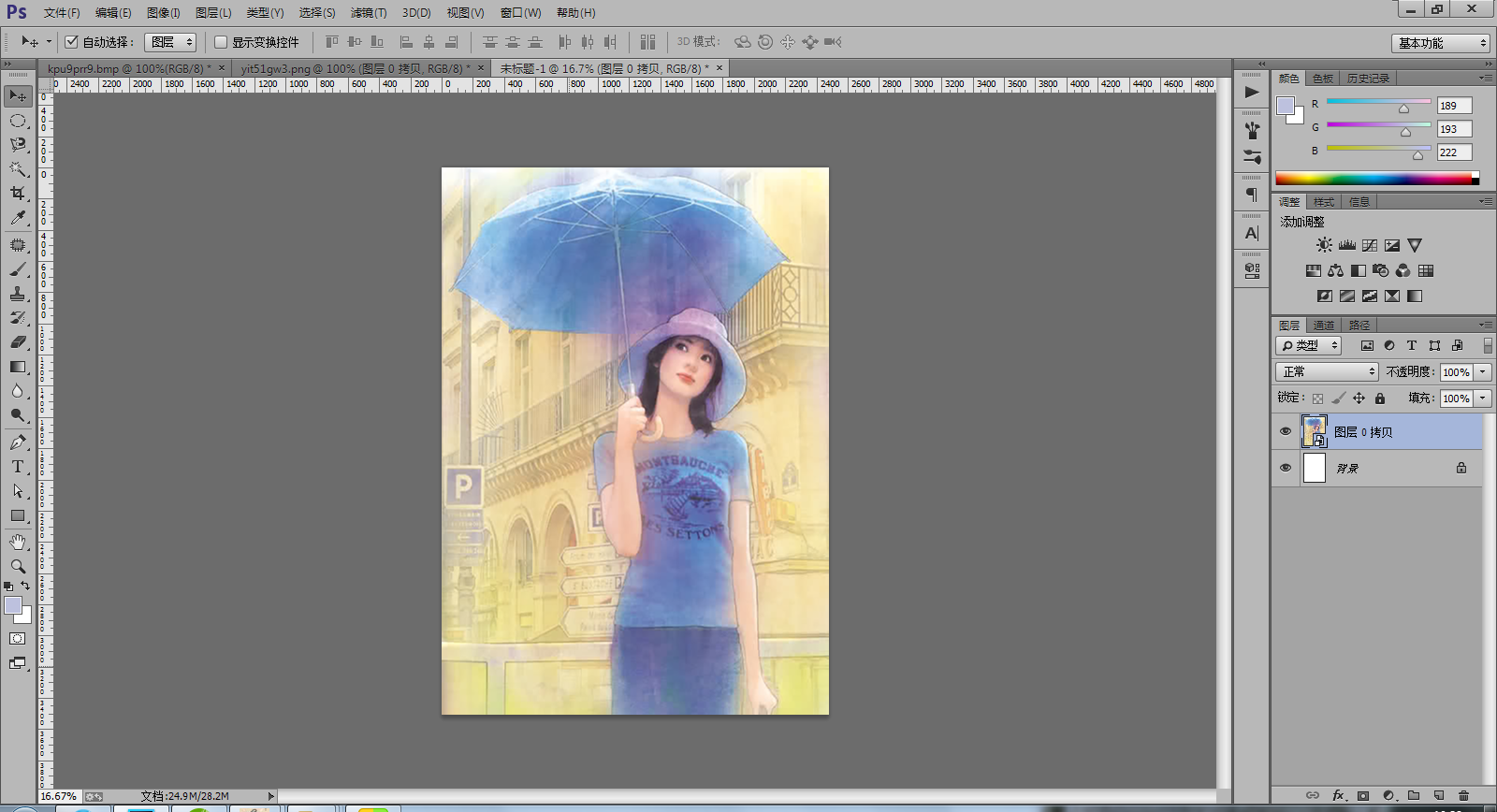Image resolution: width=1497 pixels, height=812 pixels.
Task: Open the Auto-Select 图层 dropdown
Action: 170,42
